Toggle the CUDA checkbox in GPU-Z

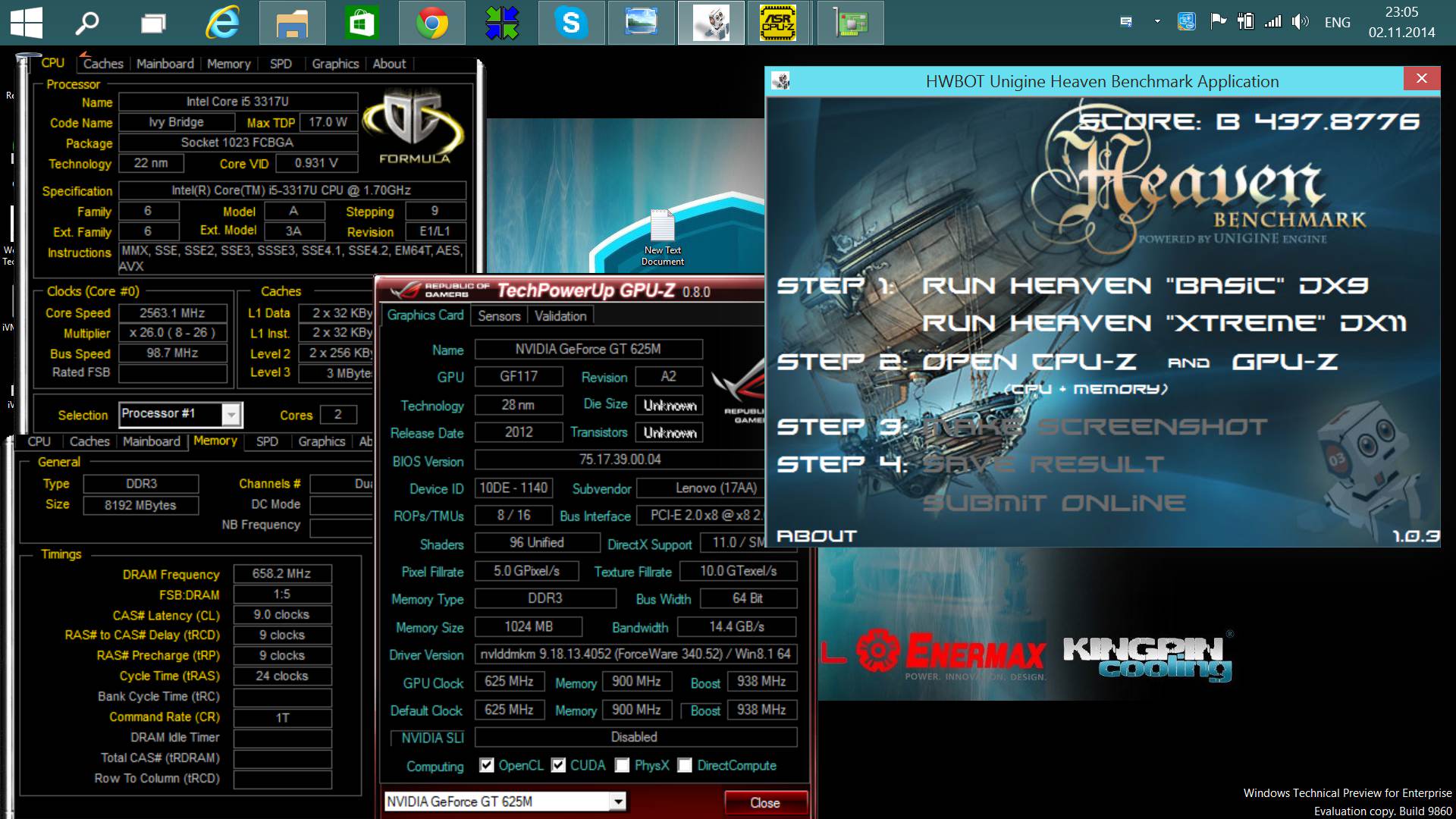tap(558, 765)
